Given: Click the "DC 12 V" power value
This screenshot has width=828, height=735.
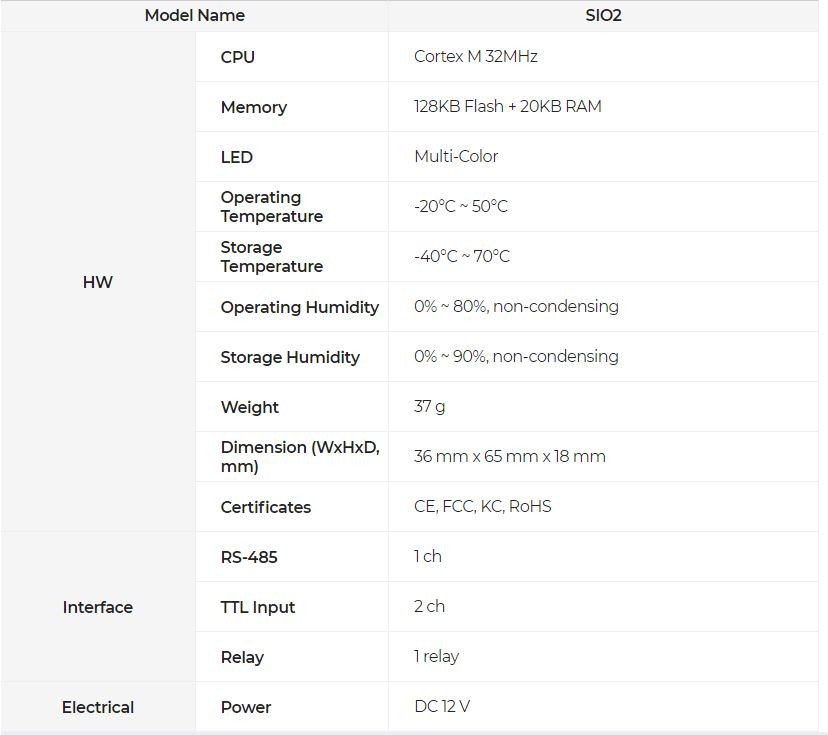Looking at the screenshot, I should [442, 706].
